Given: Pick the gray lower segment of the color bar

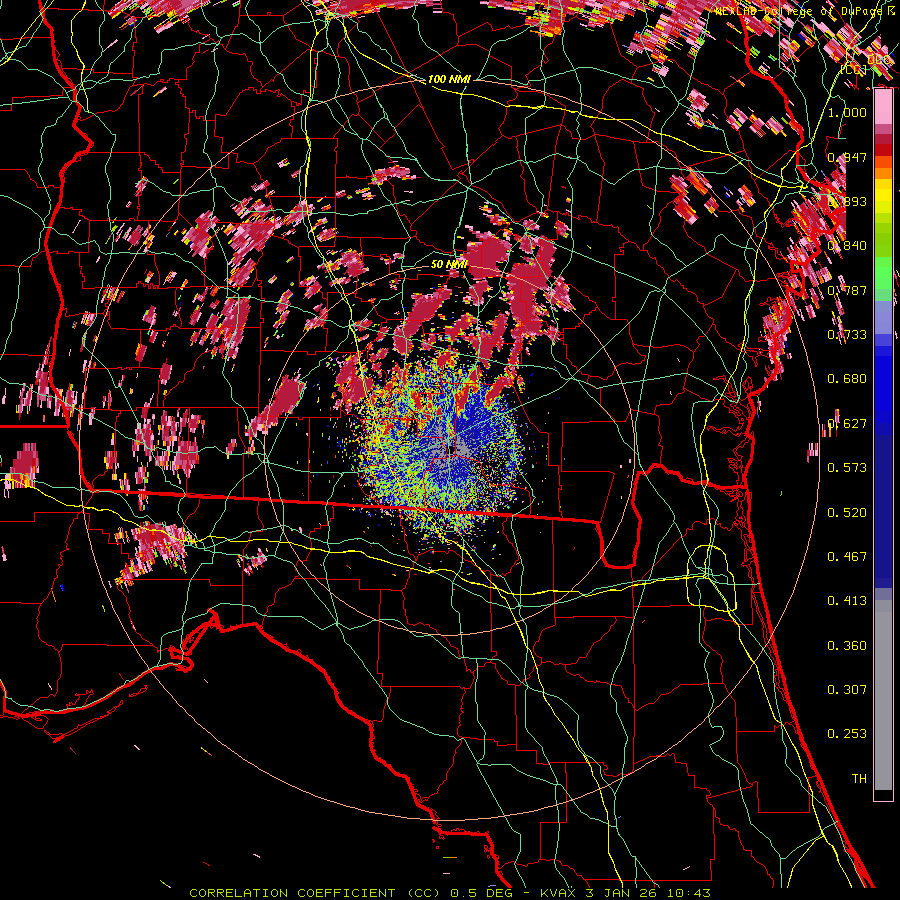Looking at the screenshot, I should (x=883, y=695).
